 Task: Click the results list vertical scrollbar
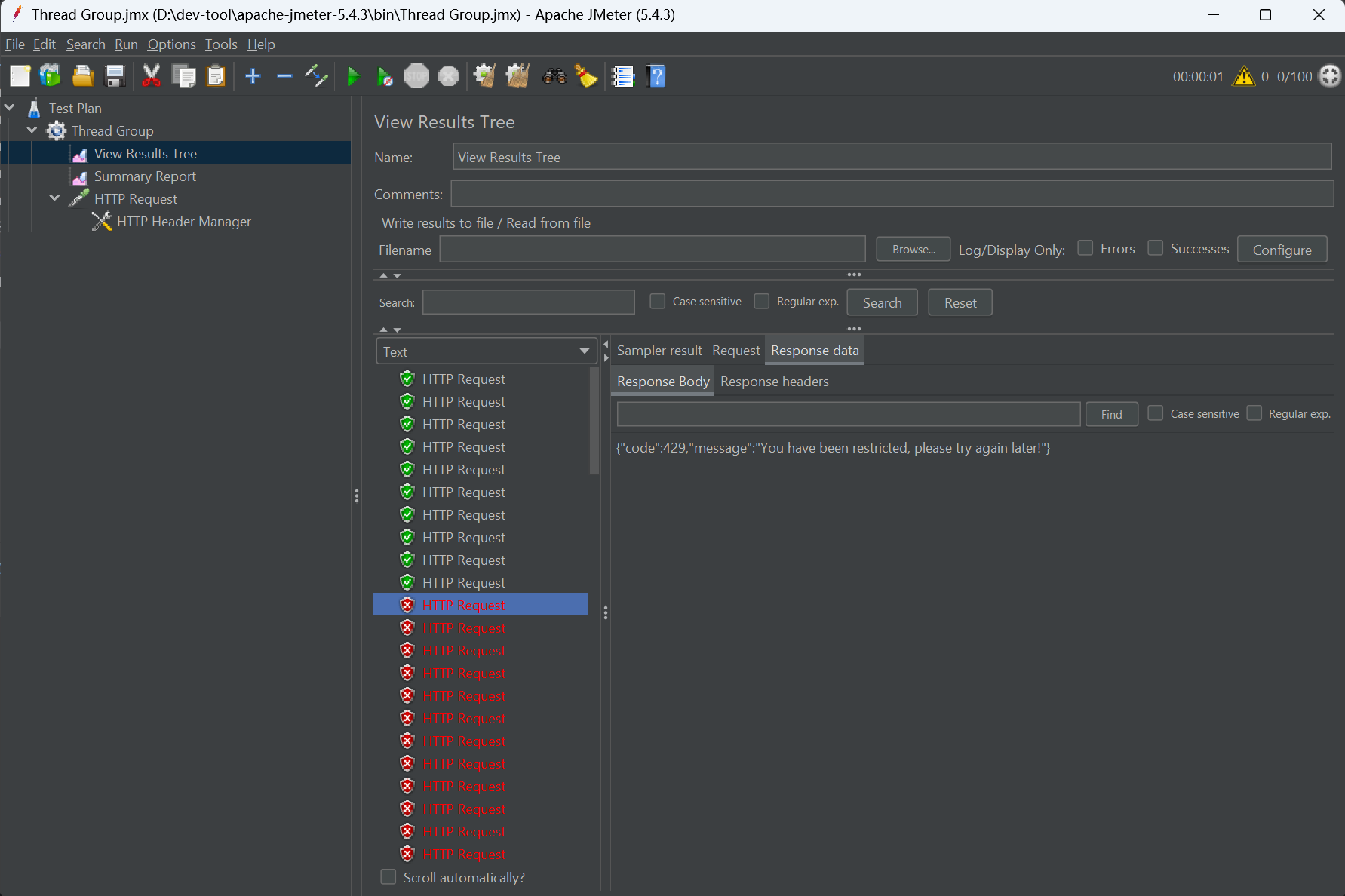click(x=594, y=421)
